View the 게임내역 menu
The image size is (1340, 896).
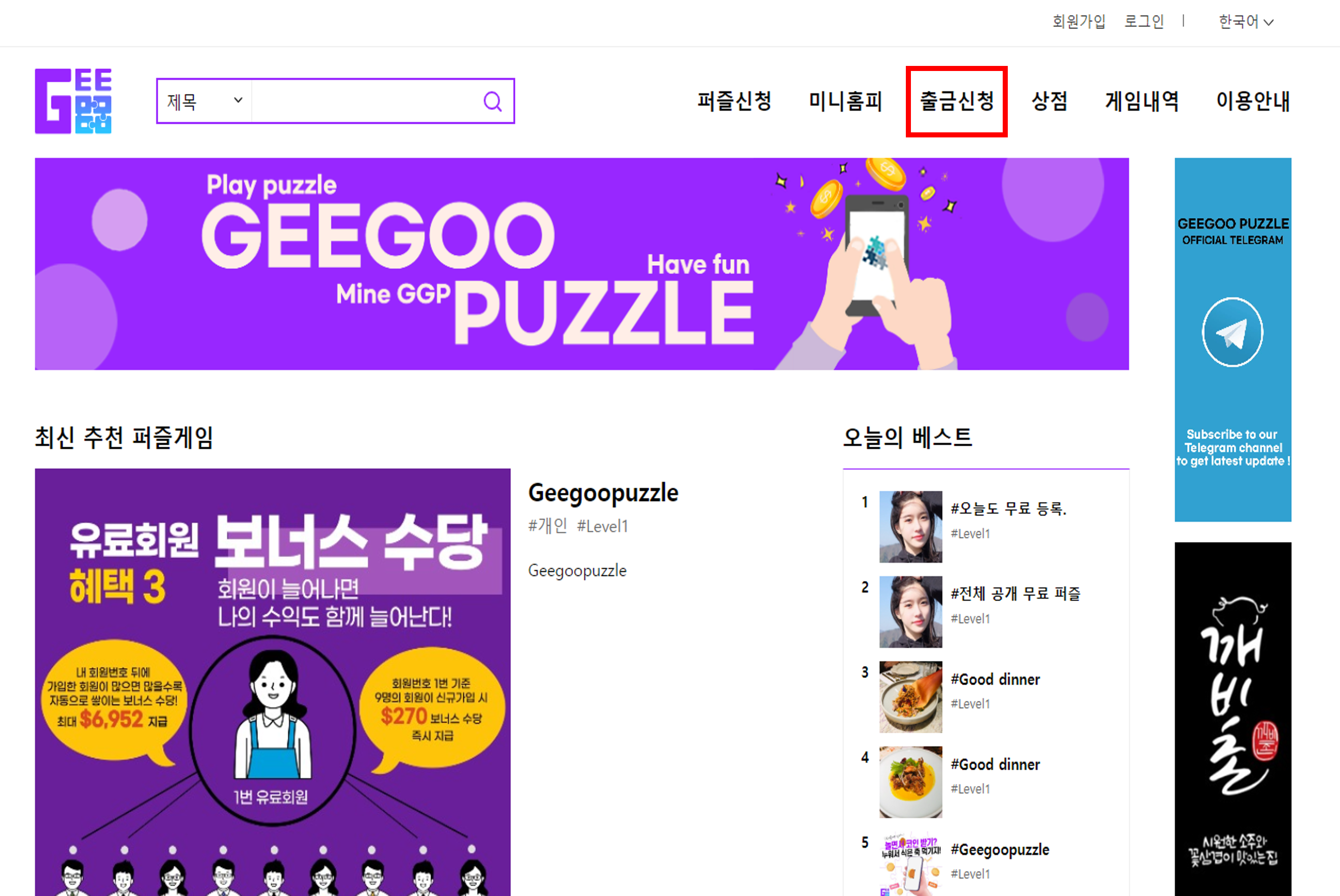(1142, 101)
